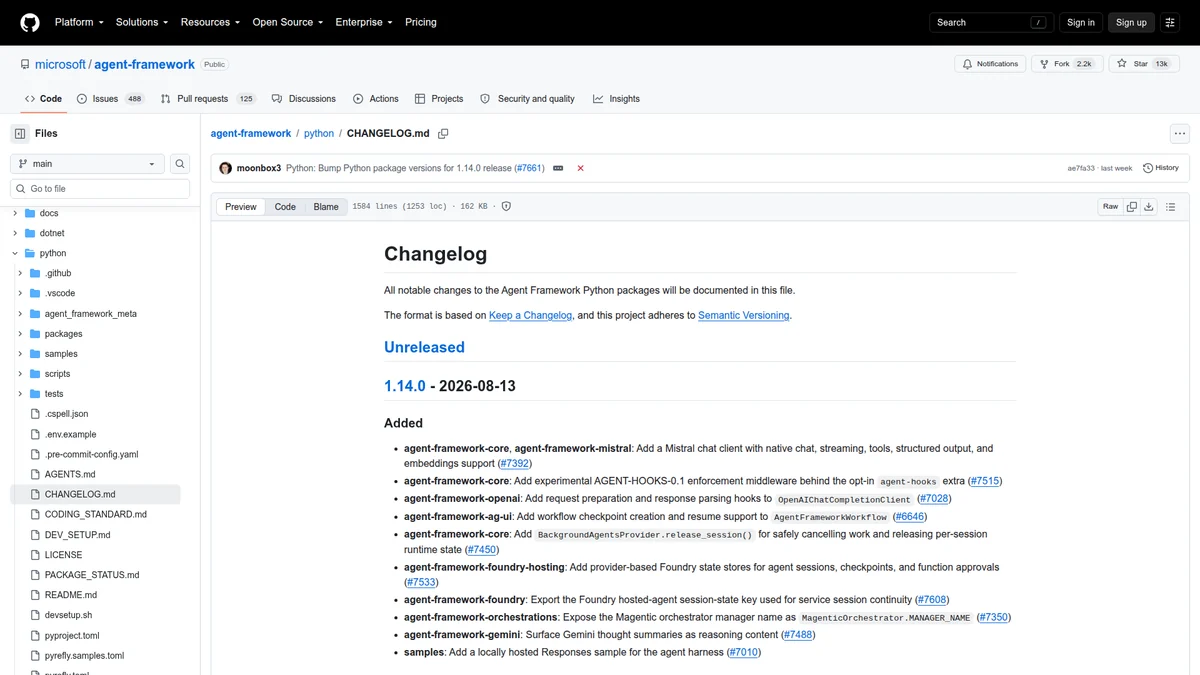Viewport: 1200px width, 675px height.
Task: Open the Open Source dropdown menu
Action: coord(287,22)
